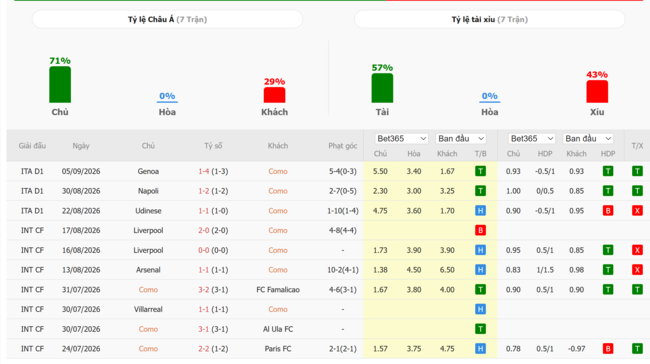Select handicap 0/0.5 in Napoli row
Screen dimensions: 650x364
pyautogui.click(x=545, y=191)
